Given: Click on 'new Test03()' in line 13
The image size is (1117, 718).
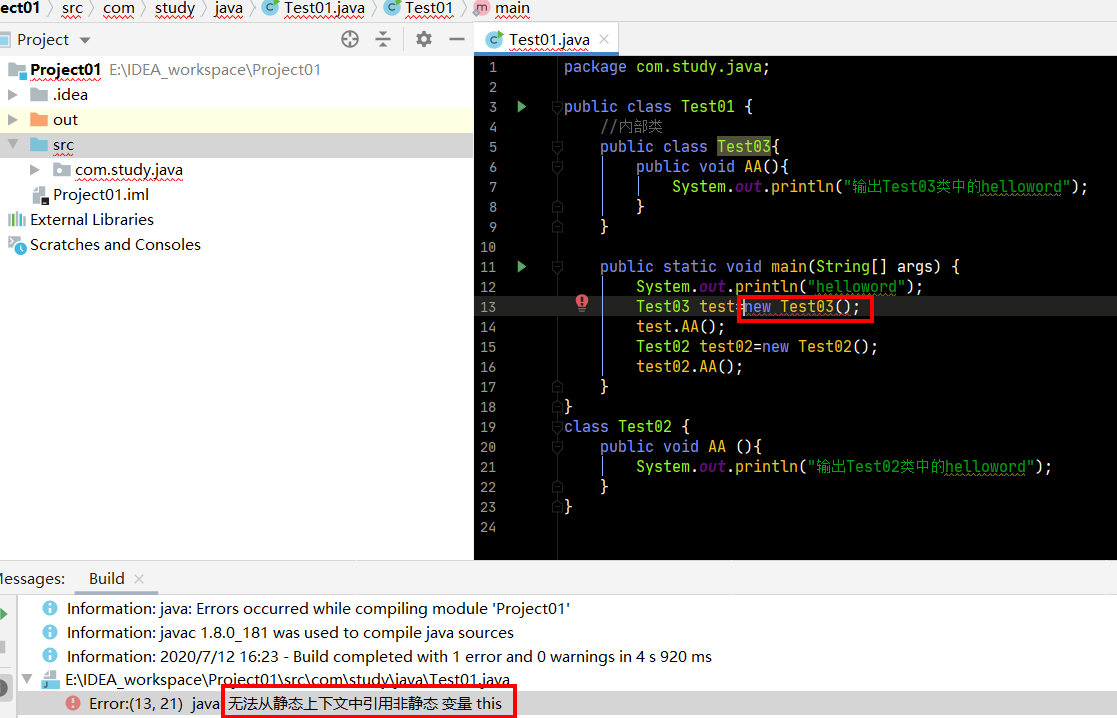Looking at the screenshot, I should (802, 307).
